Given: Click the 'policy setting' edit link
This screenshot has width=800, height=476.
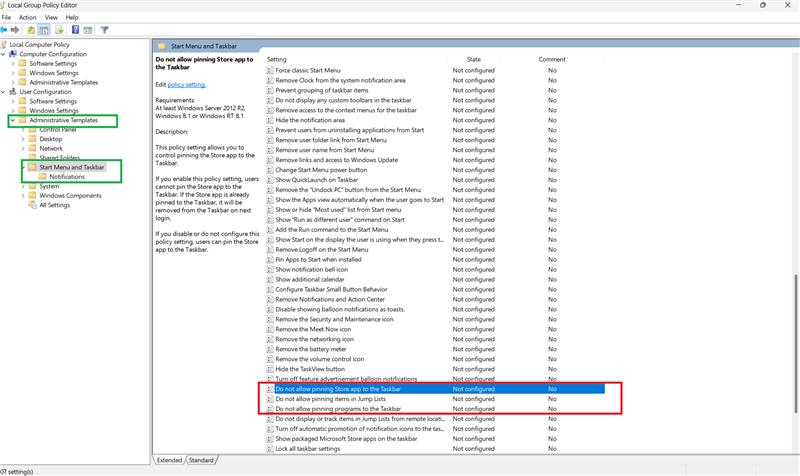Looking at the screenshot, I should 187,85.
